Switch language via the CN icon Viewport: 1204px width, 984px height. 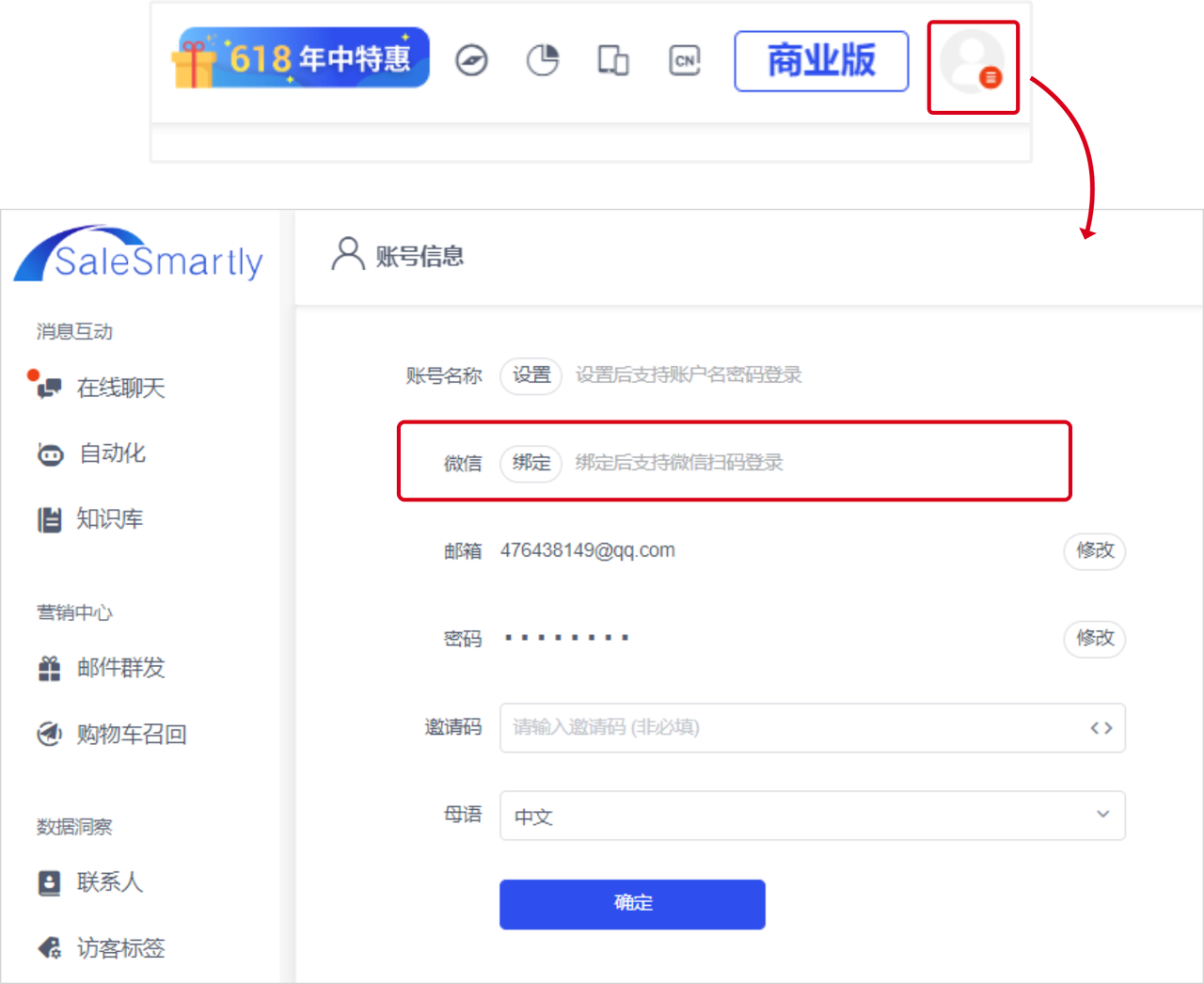pyautogui.click(x=685, y=61)
